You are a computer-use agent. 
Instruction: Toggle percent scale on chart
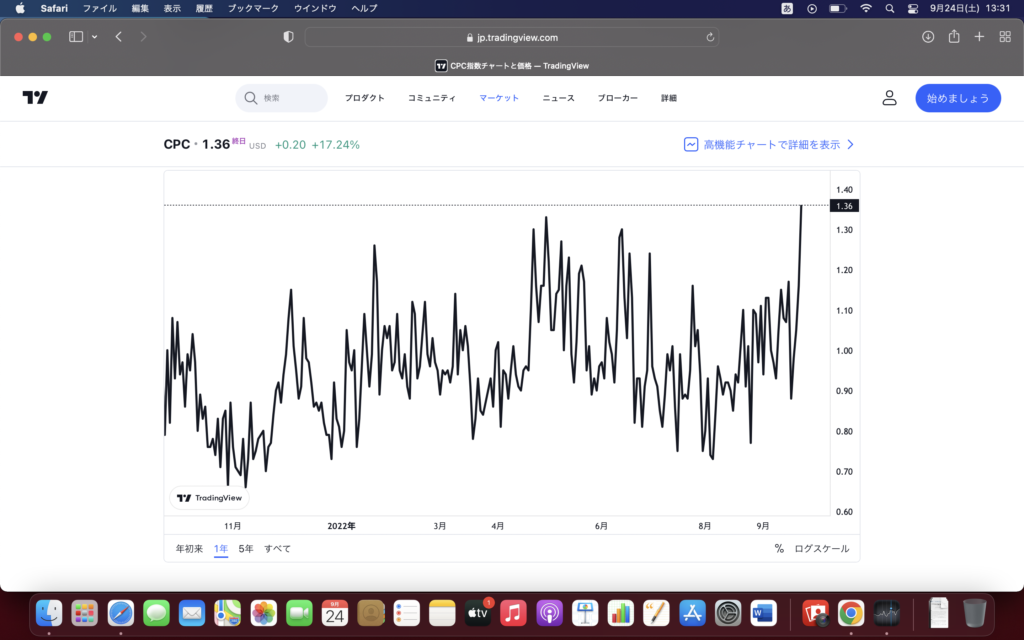pyautogui.click(x=779, y=549)
